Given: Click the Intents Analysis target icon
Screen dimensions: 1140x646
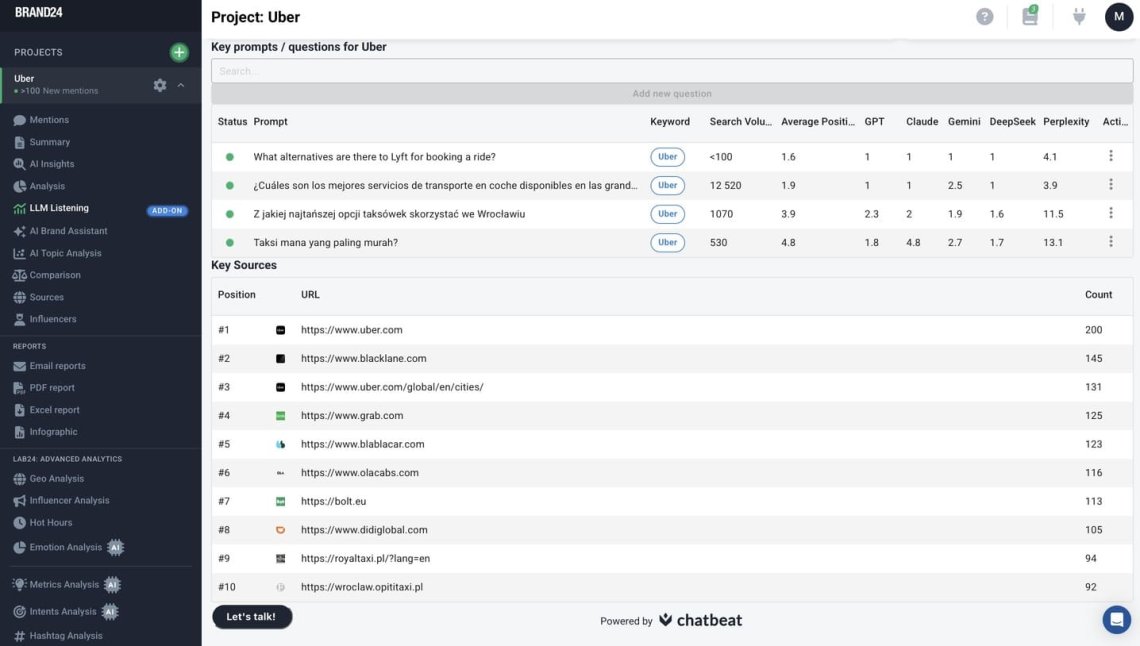Looking at the screenshot, I should coord(20,612).
